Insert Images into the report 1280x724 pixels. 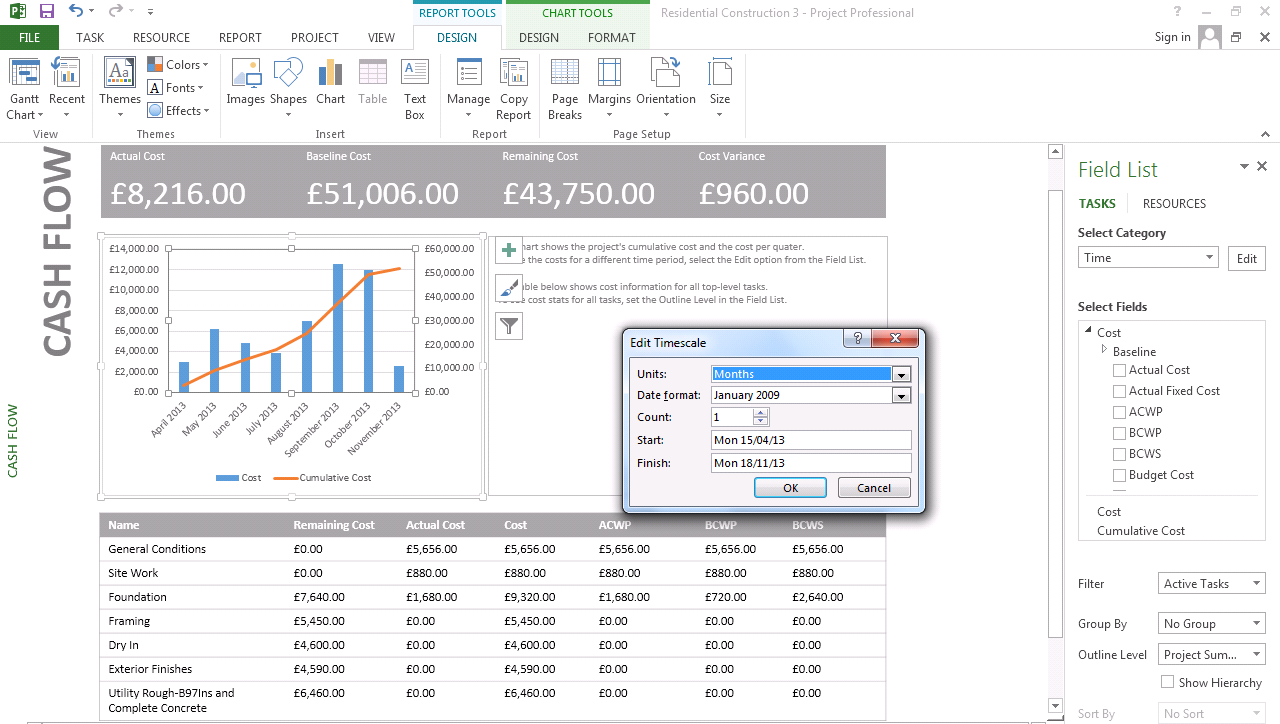pos(245,74)
